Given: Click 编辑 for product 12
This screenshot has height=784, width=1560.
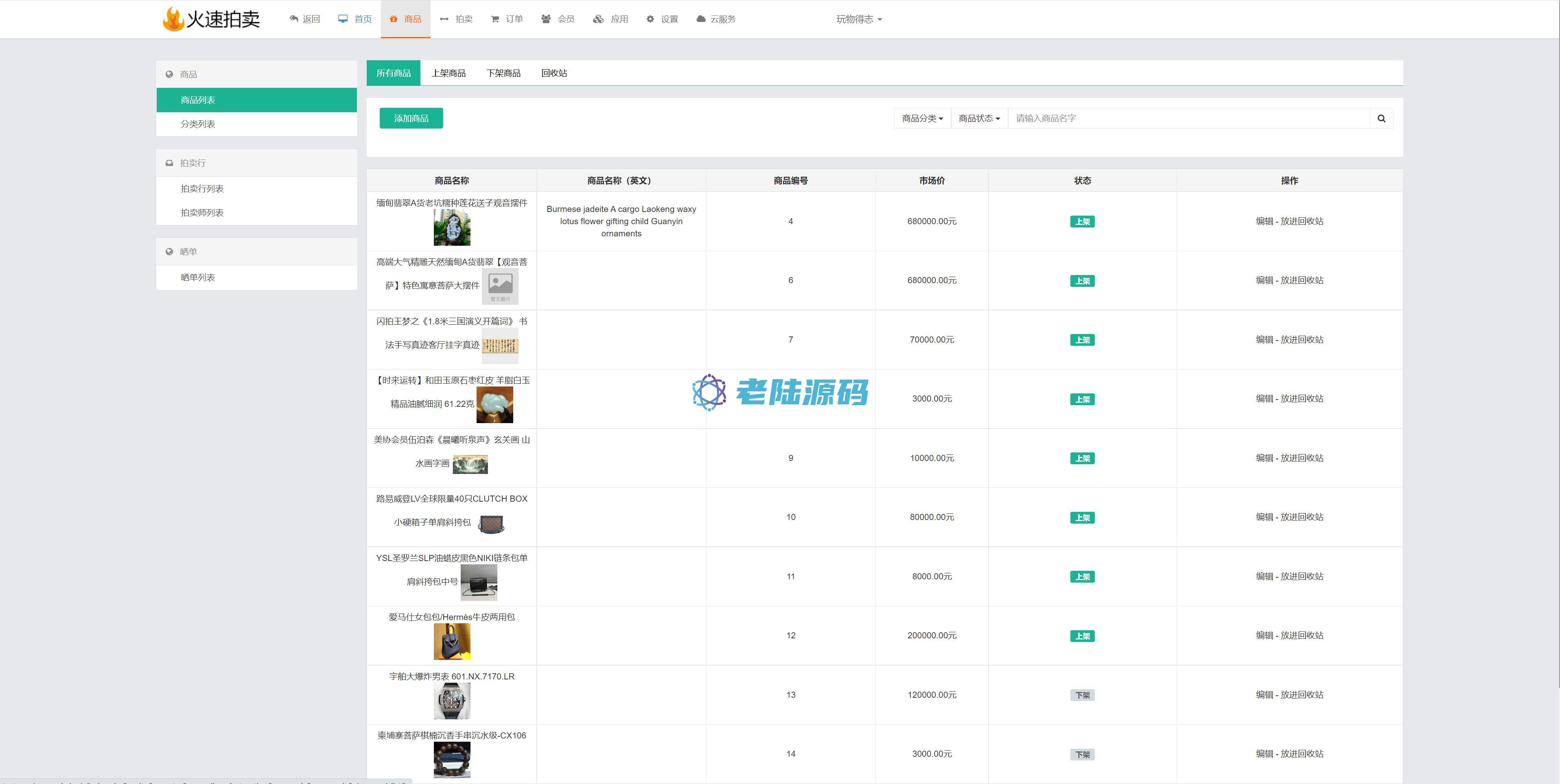Looking at the screenshot, I should coord(1264,635).
